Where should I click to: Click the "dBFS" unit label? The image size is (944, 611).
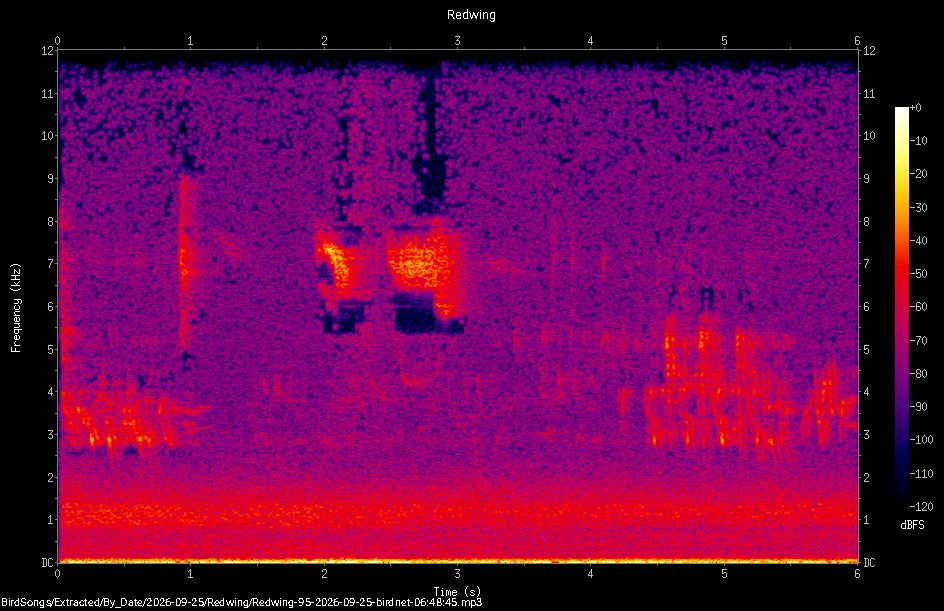[x=912, y=525]
